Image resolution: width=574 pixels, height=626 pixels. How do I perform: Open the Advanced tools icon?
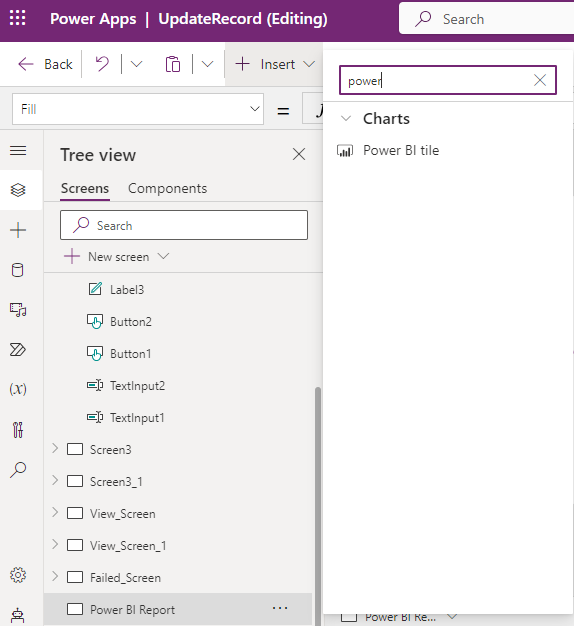pos(18,430)
